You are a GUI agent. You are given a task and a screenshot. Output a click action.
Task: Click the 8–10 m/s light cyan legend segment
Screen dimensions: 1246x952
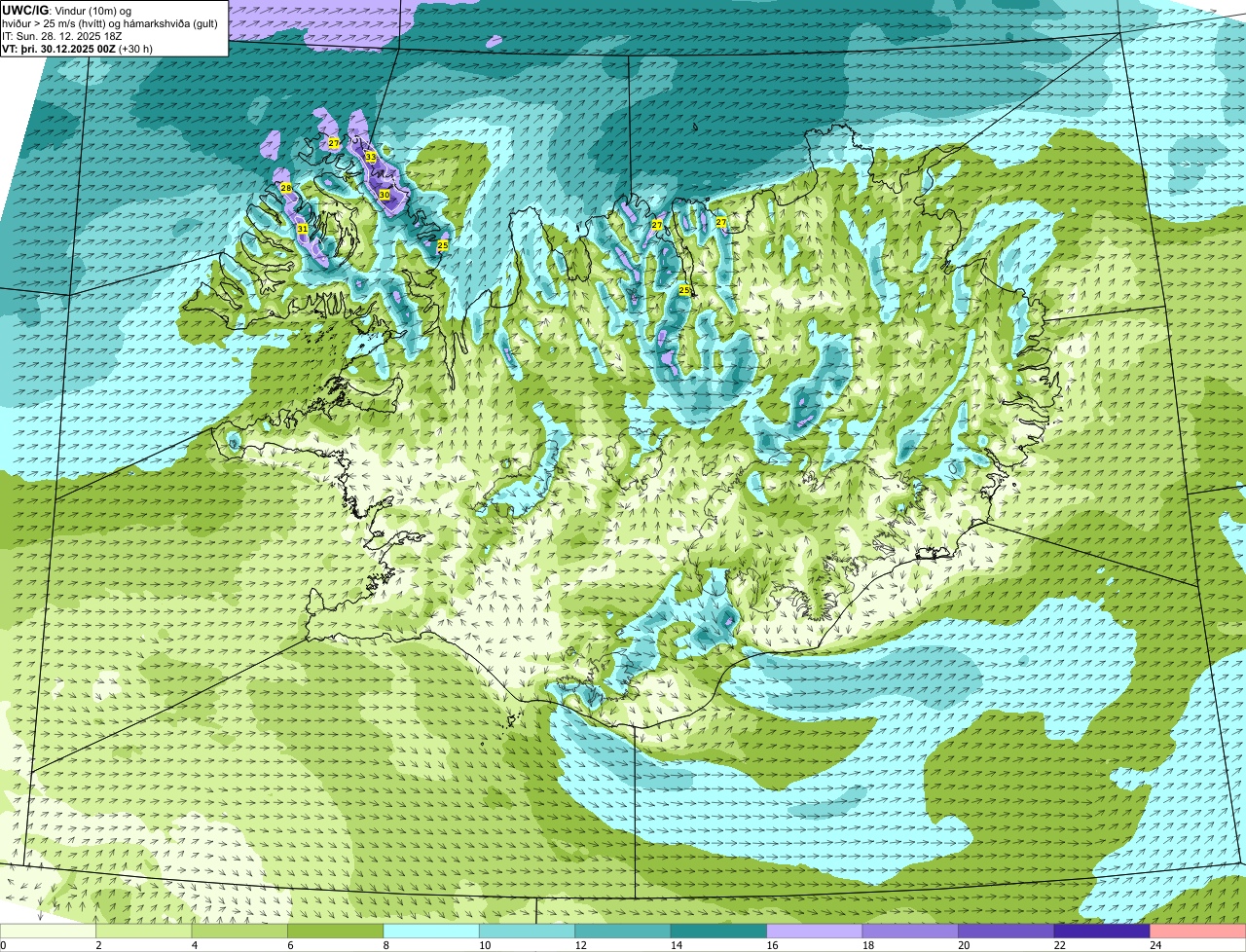pyautogui.click(x=432, y=932)
